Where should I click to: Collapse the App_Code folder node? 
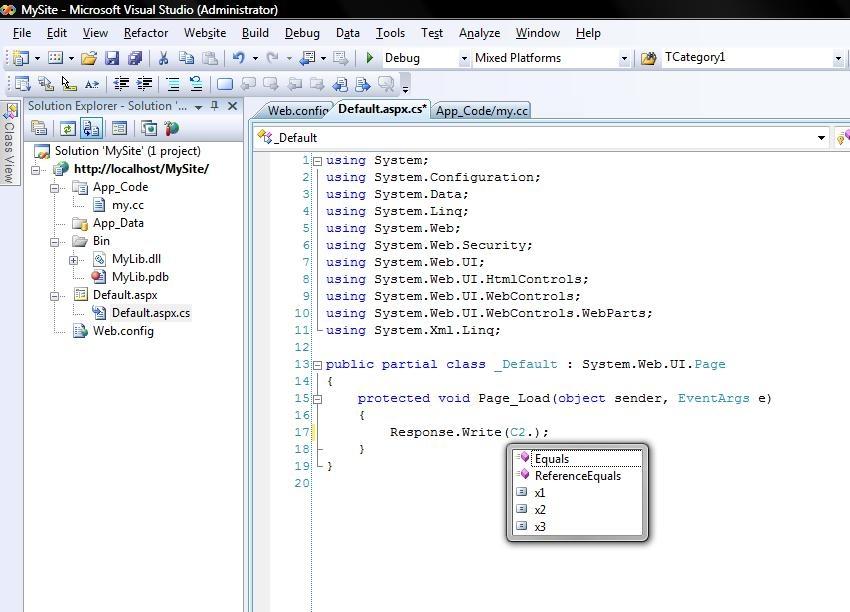point(55,188)
